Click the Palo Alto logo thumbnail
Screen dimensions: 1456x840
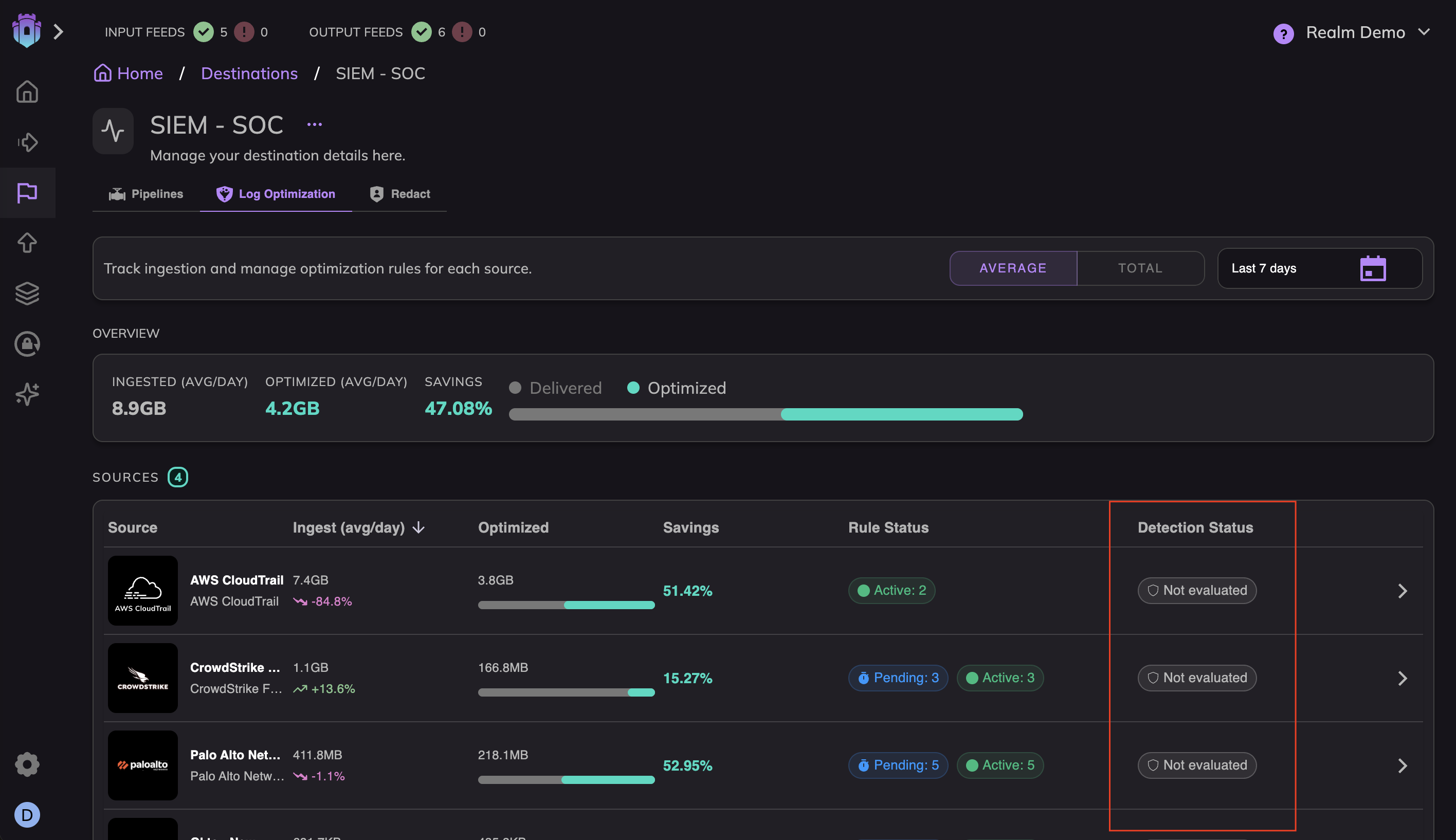pos(143,765)
